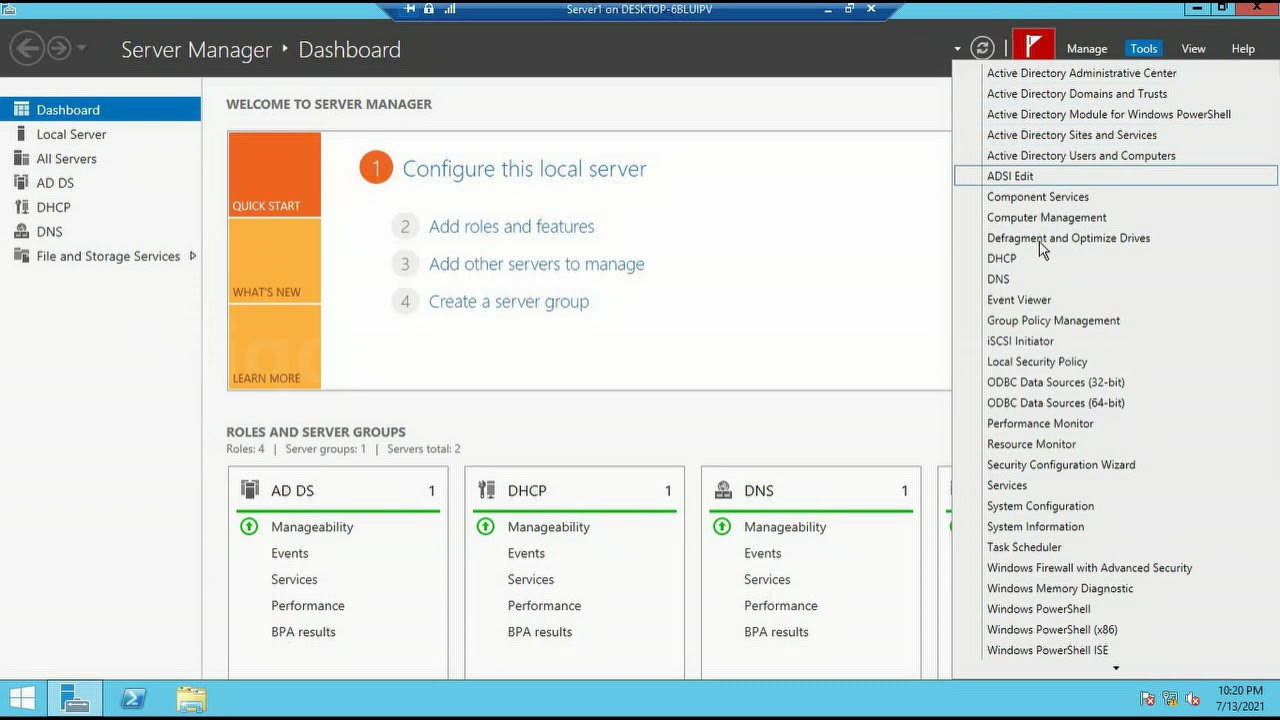
Task: Click the What's New tile
Action: click(274, 261)
